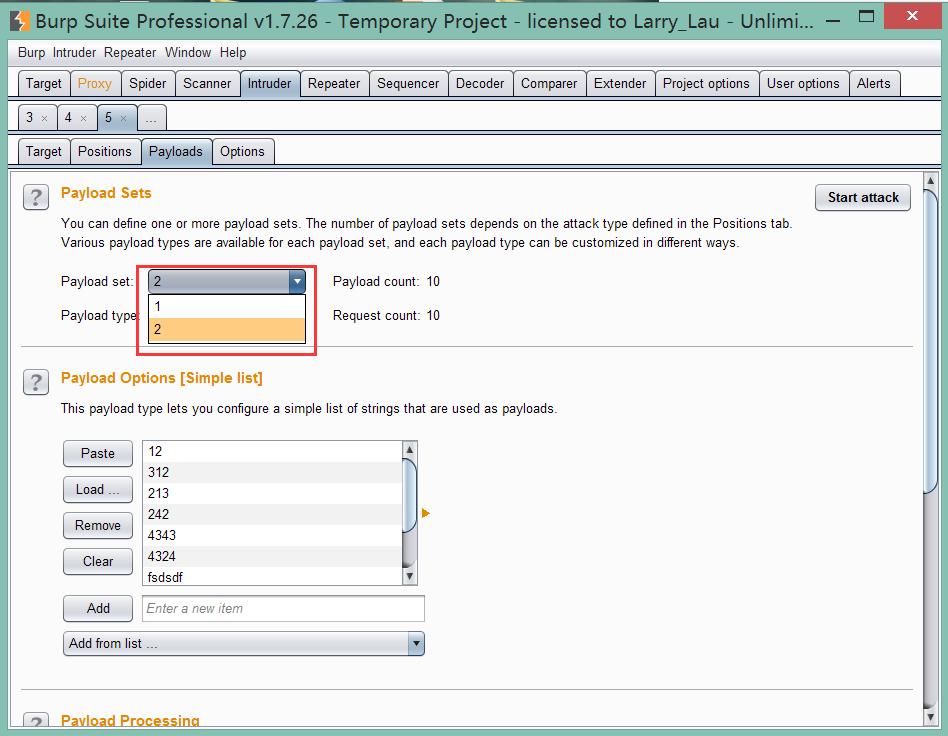This screenshot has width=948, height=736.
Task: Click the Burp Suite logo icon in title bar
Action: click(x=19, y=21)
